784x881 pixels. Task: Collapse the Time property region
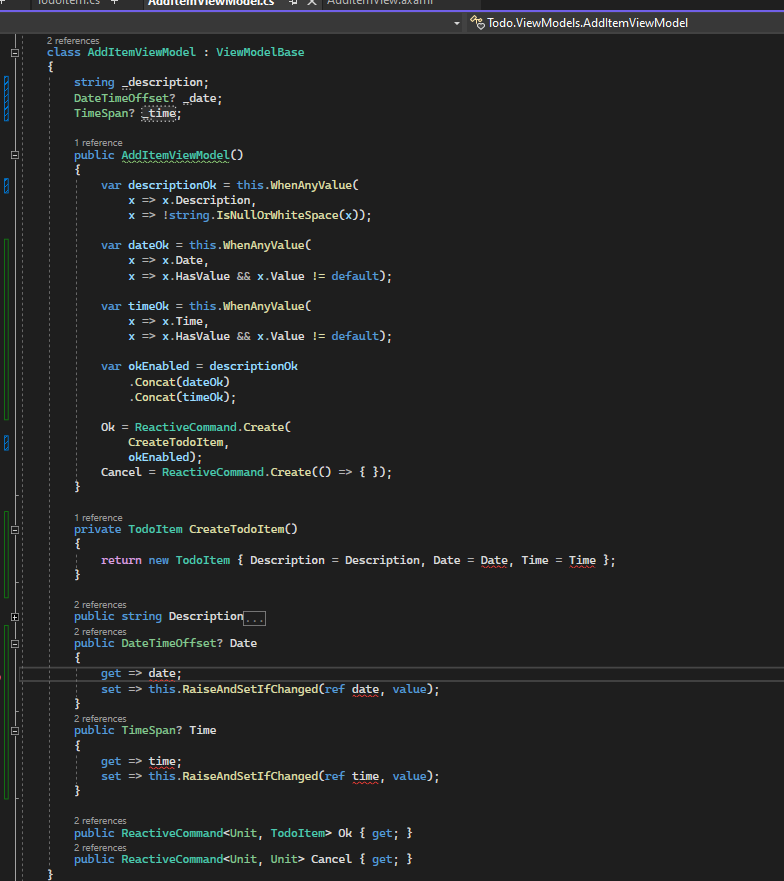(15, 731)
